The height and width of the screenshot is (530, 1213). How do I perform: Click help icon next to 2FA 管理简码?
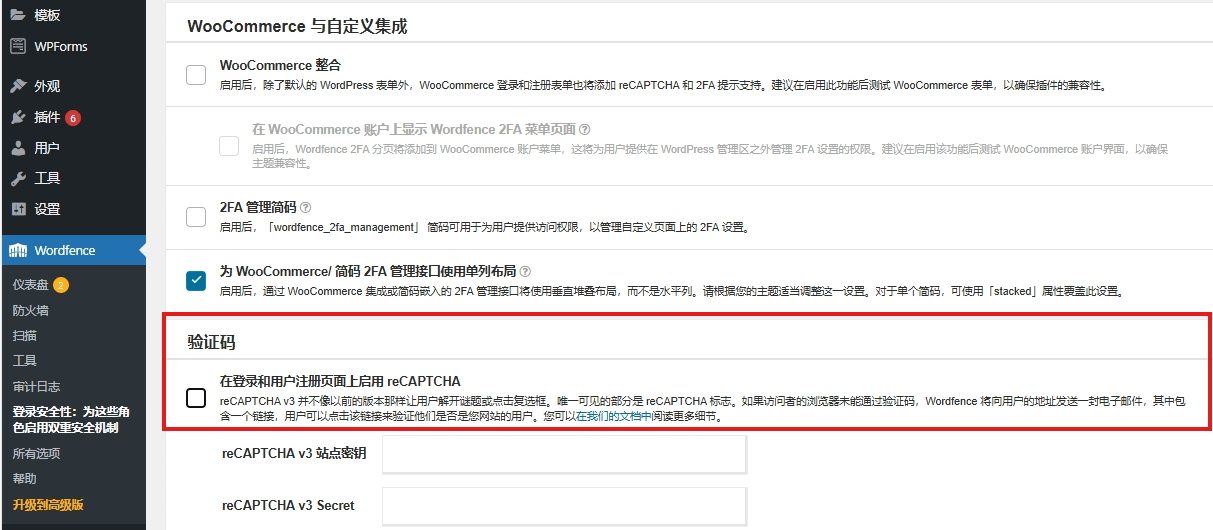tap(305, 208)
